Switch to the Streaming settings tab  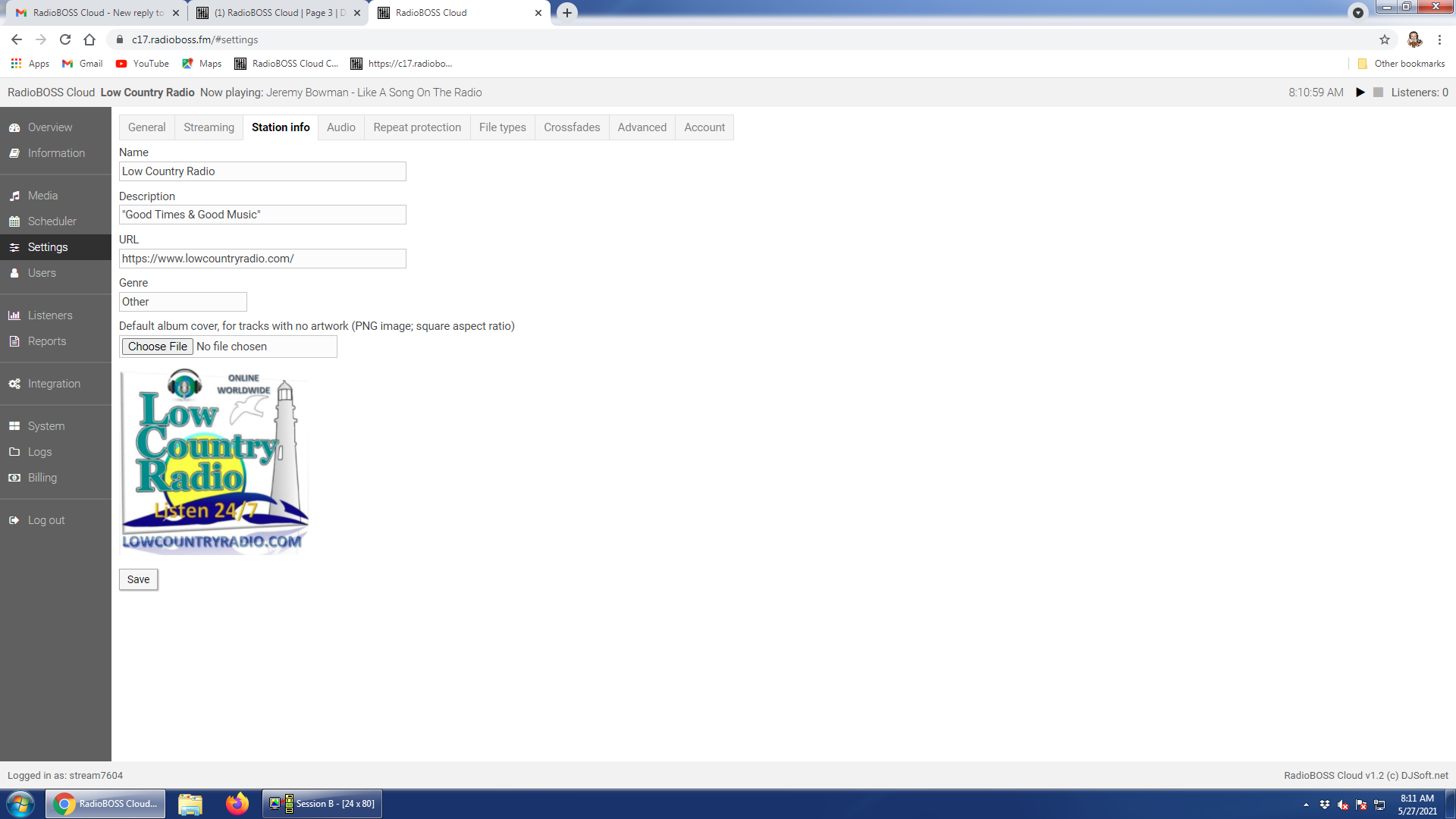coord(209,127)
